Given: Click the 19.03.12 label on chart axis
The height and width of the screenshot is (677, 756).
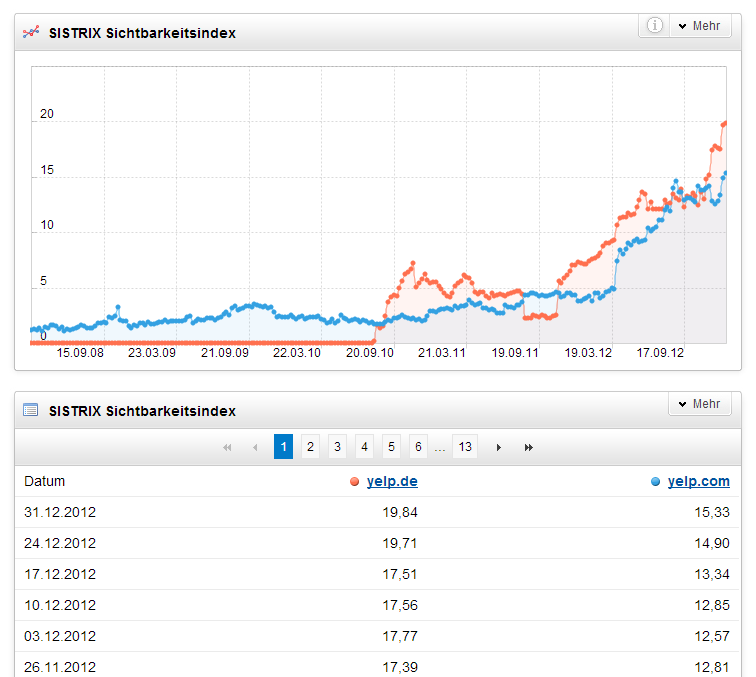Looking at the screenshot, I should 588,353.
